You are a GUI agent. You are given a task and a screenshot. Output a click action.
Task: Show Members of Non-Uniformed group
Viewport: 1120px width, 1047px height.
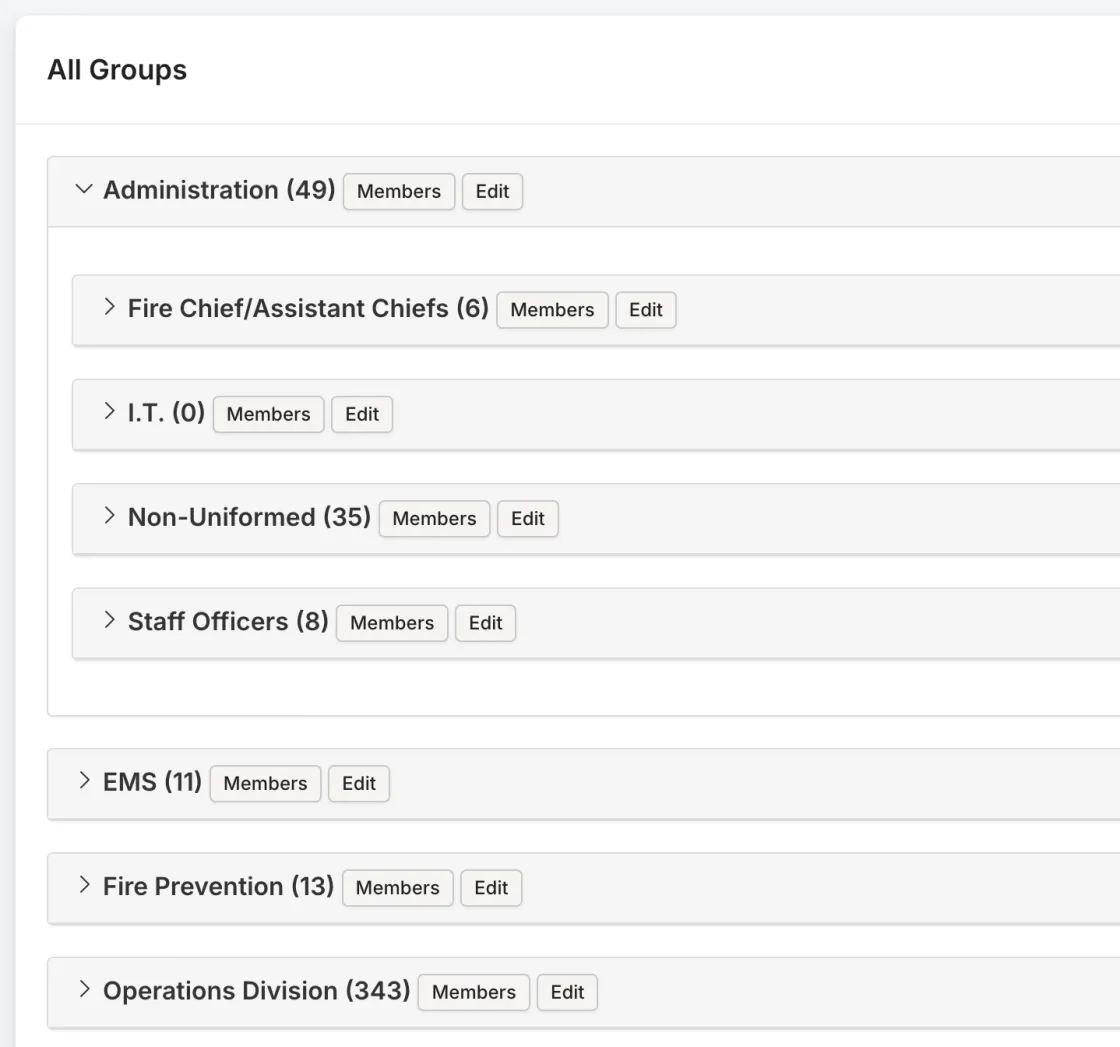point(434,519)
